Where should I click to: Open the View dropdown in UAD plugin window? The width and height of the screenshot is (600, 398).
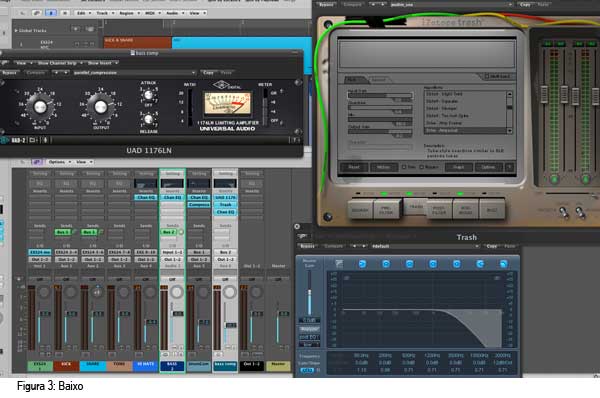[23, 63]
